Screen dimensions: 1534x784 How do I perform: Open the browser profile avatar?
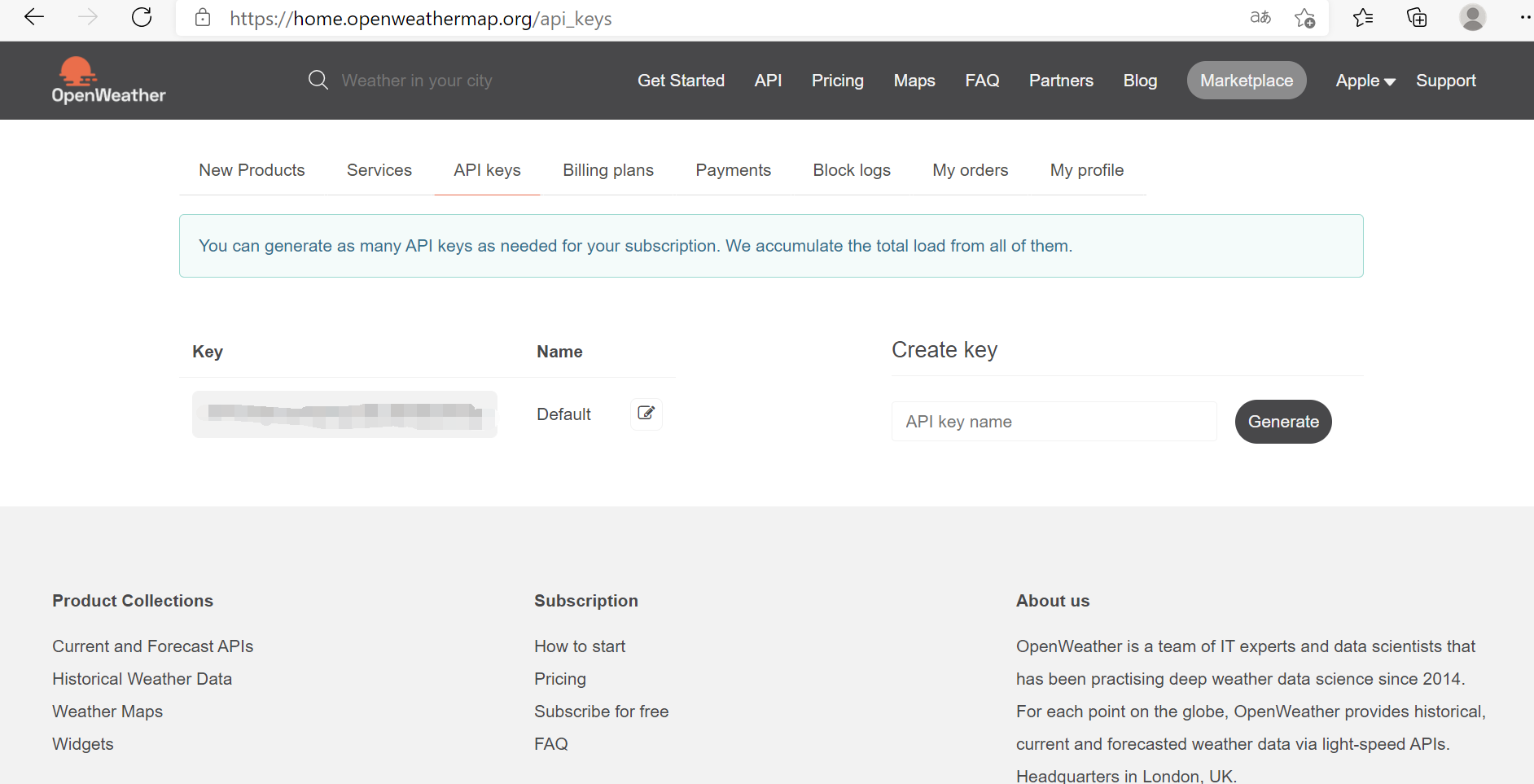1472,17
